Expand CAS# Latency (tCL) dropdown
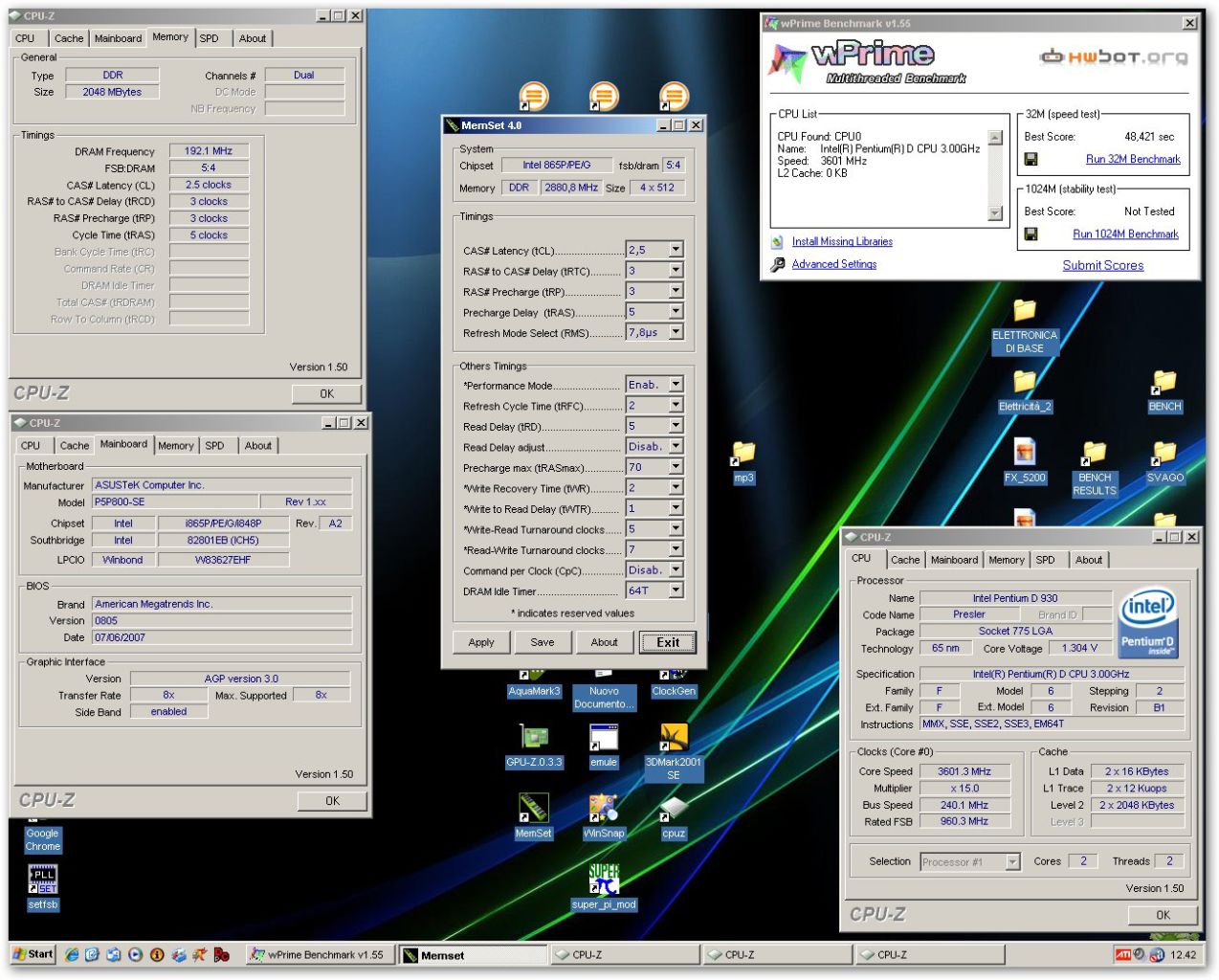Image resolution: width=1219 pixels, height=980 pixels. [676, 250]
